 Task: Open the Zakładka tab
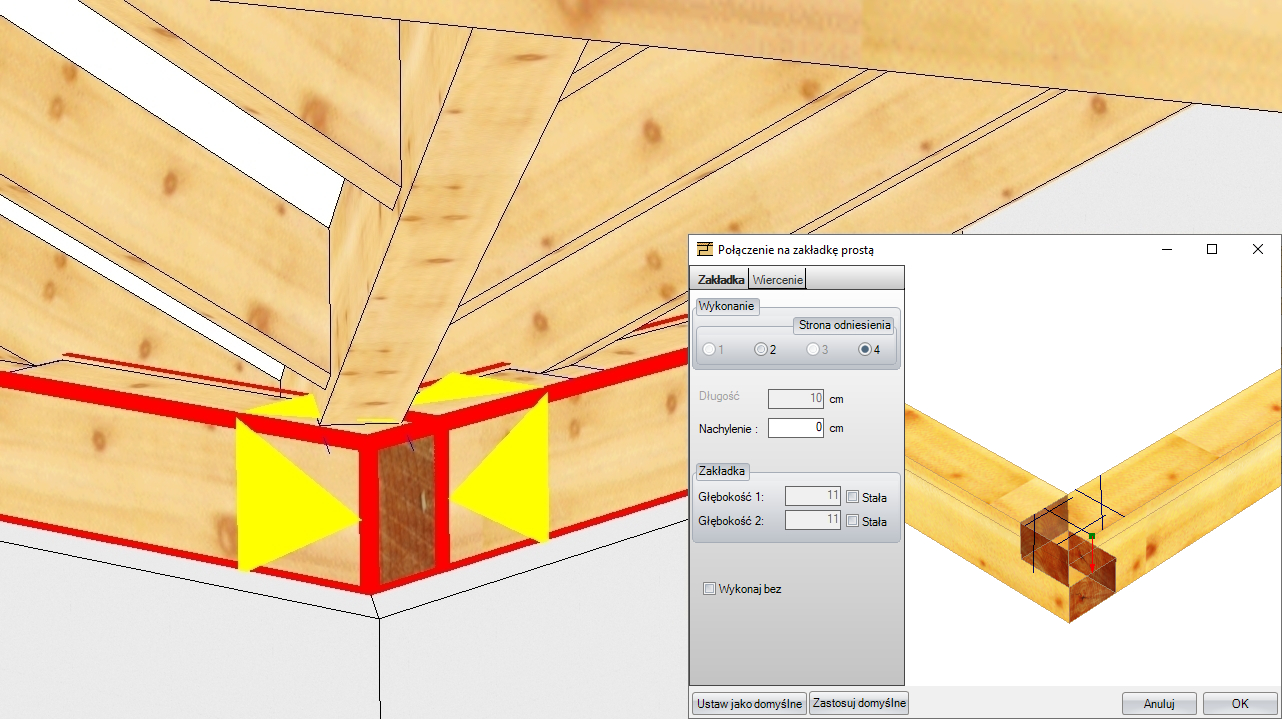click(x=721, y=280)
